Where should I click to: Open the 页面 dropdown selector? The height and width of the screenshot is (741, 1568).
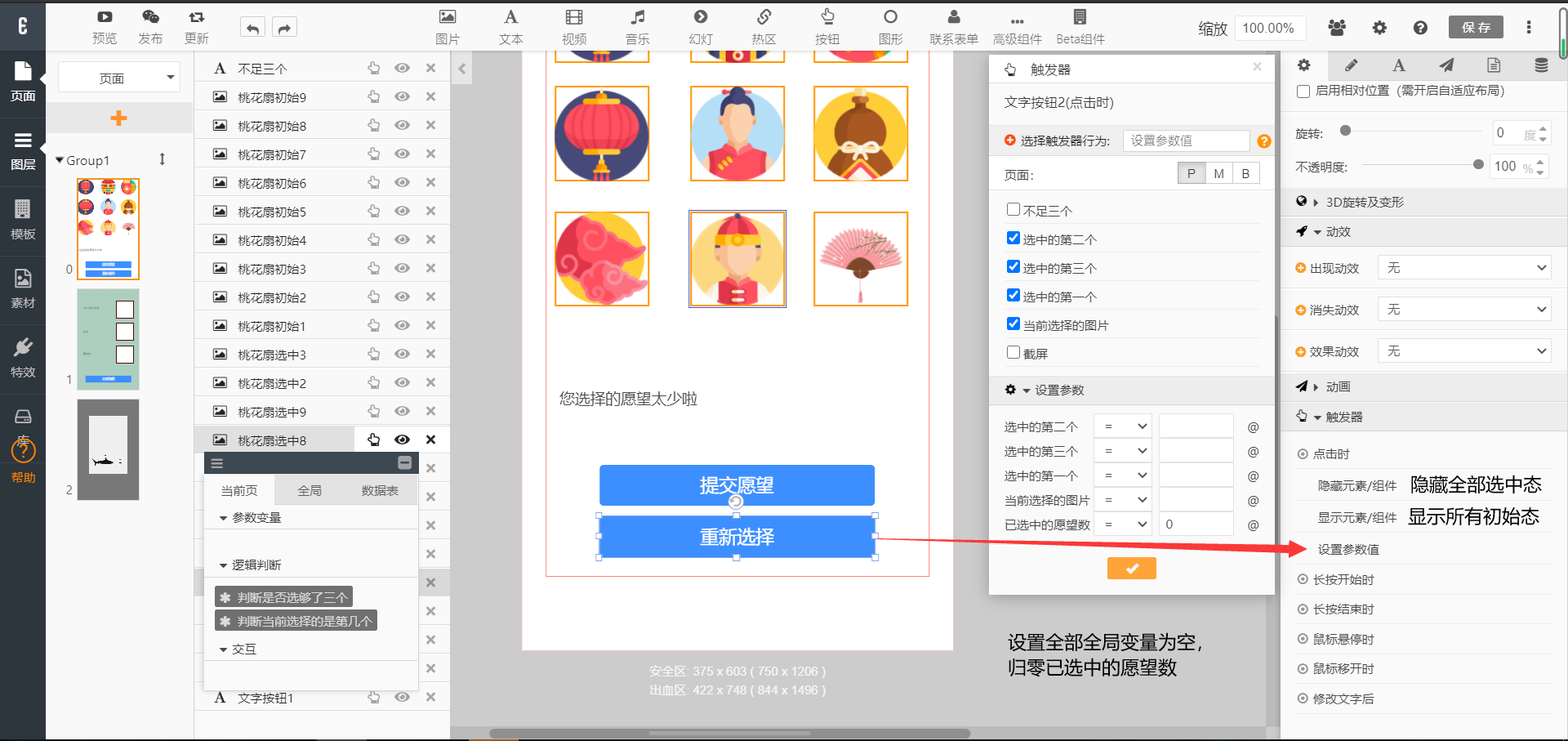[119, 78]
